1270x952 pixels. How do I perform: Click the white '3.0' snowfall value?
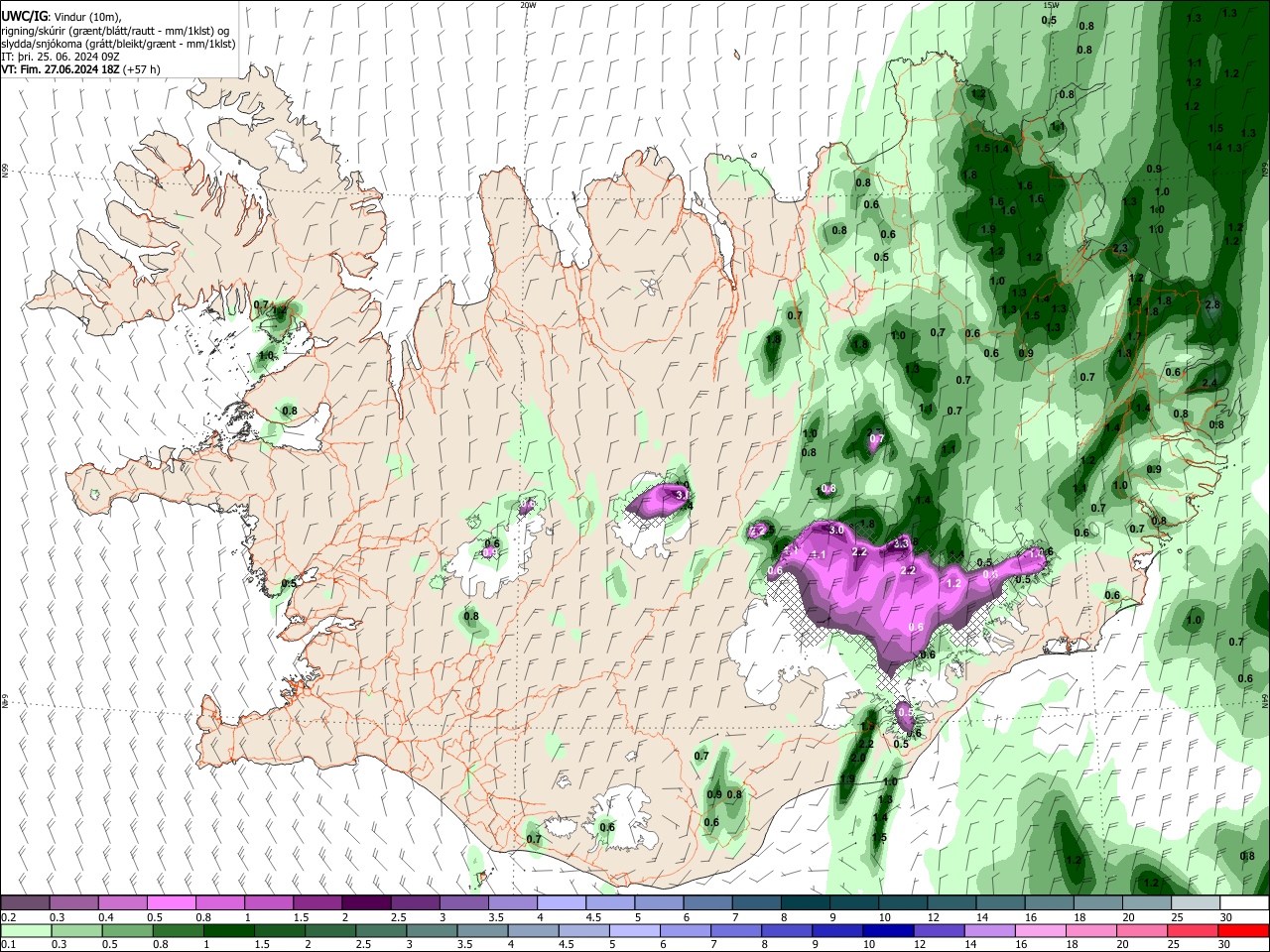click(x=836, y=531)
